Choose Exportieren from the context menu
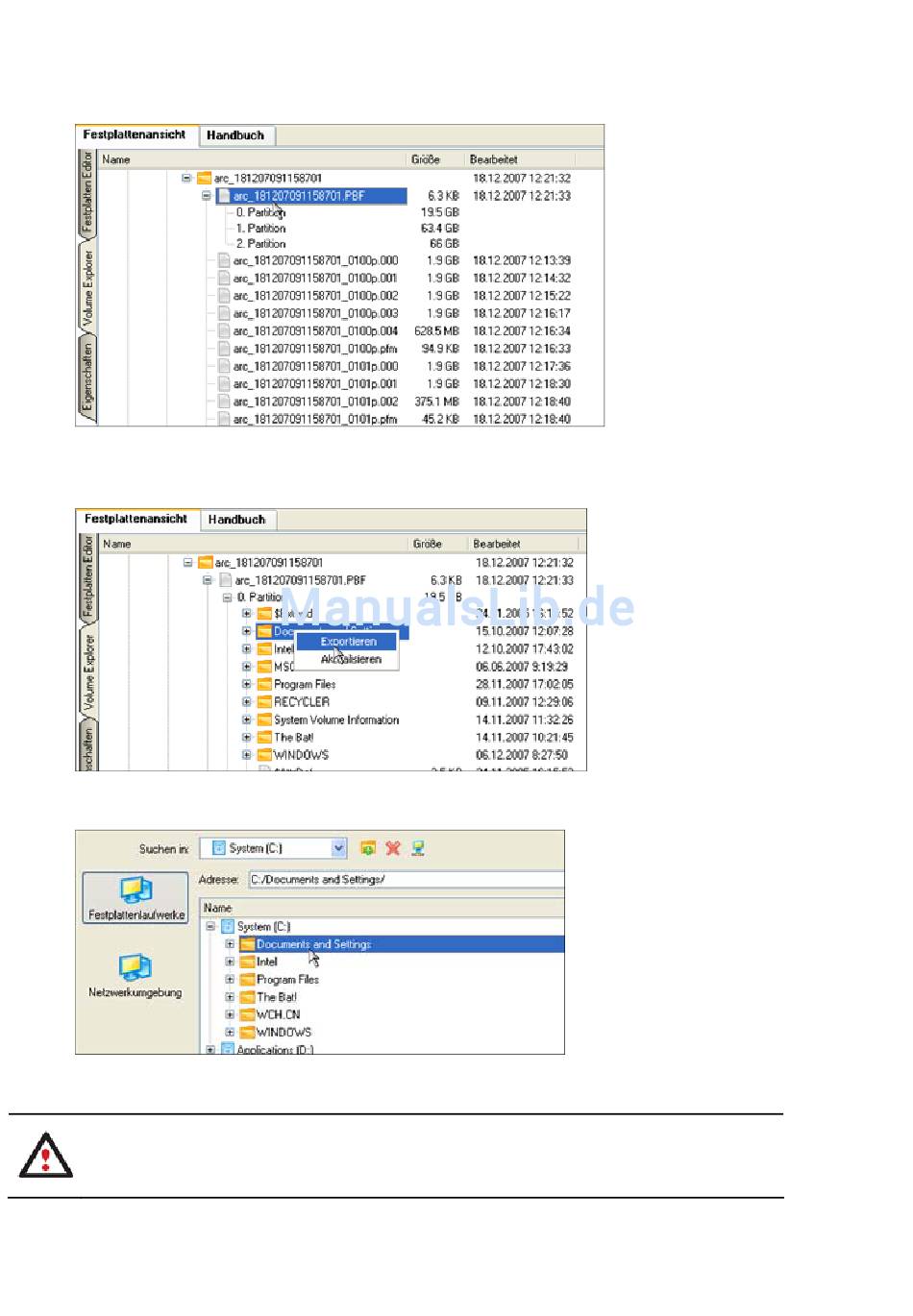This screenshot has height=1316, width=913. click(348, 642)
